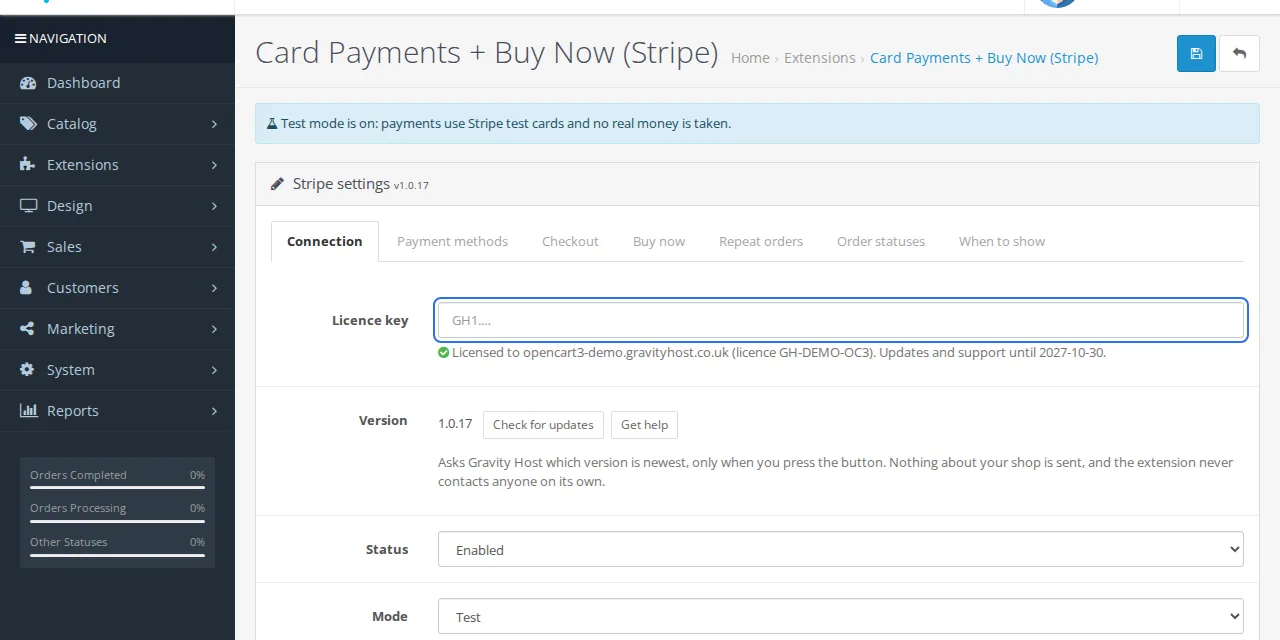Click the Sales shopping-cart icon
The height and width of the screenshot is (640, 1280).
click(x=28, y=247)
